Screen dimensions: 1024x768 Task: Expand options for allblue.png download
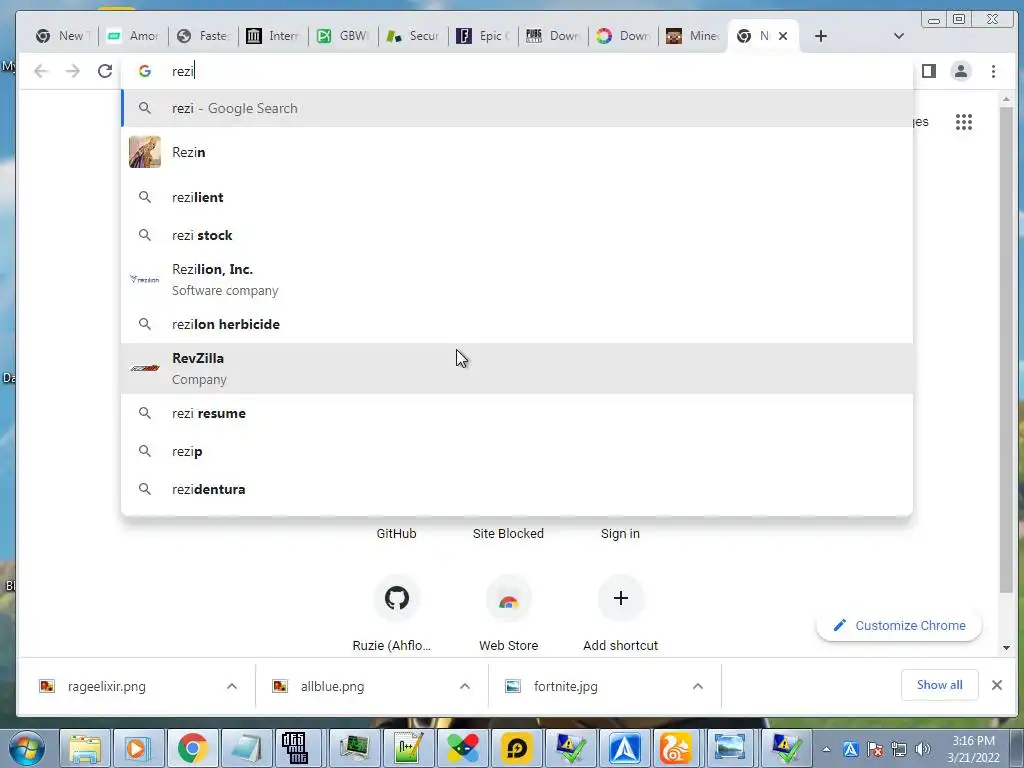464,686
